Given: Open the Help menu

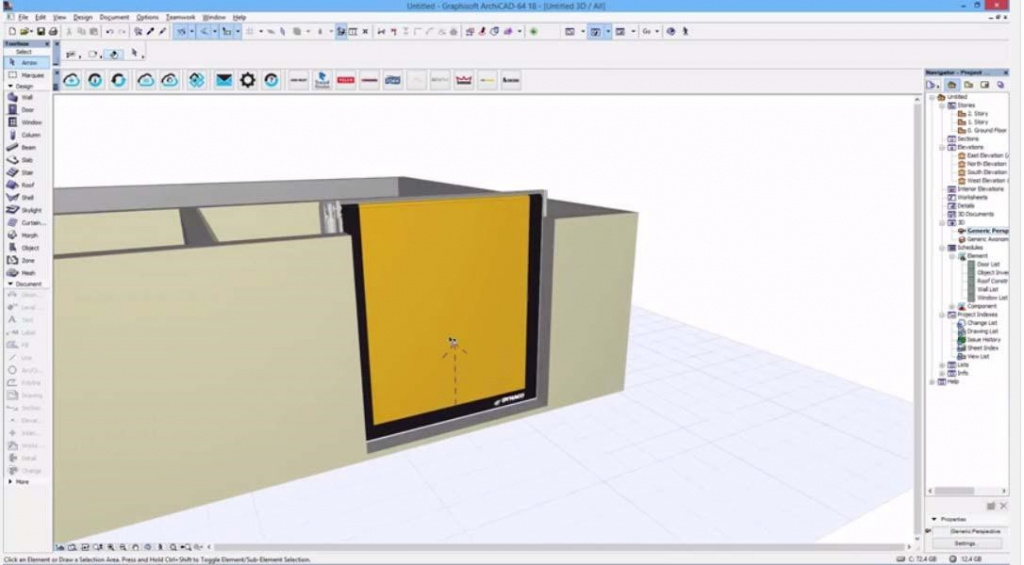Looking at the screenshot, I should [240, 18].
